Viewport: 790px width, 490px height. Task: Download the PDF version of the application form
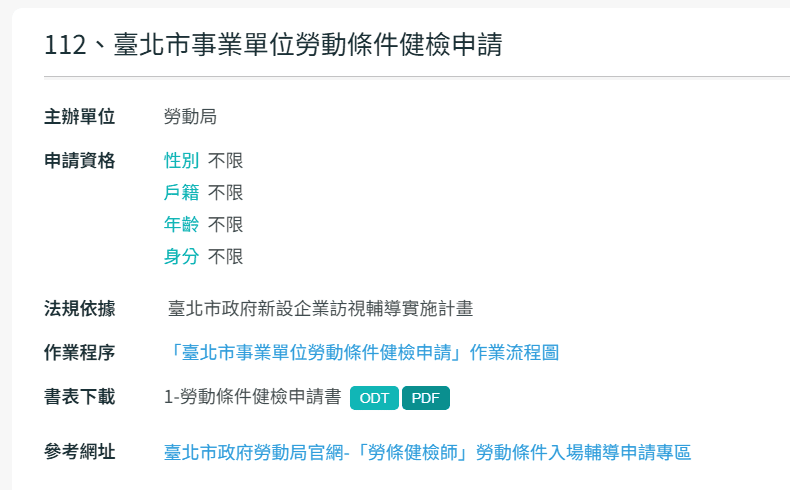tap(426, 398)
